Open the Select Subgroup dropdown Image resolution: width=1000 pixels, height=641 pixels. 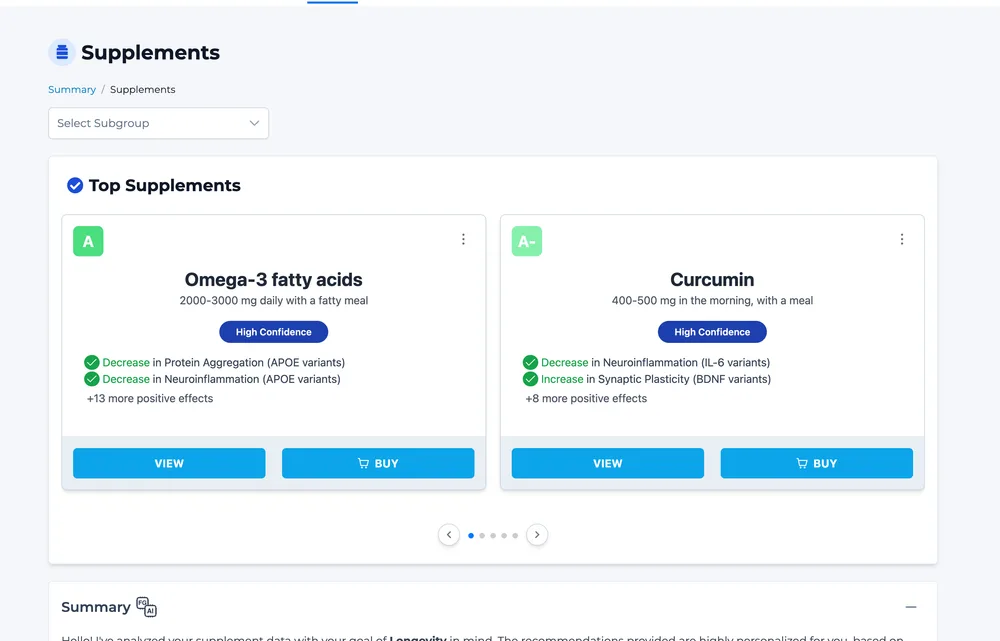158,123
